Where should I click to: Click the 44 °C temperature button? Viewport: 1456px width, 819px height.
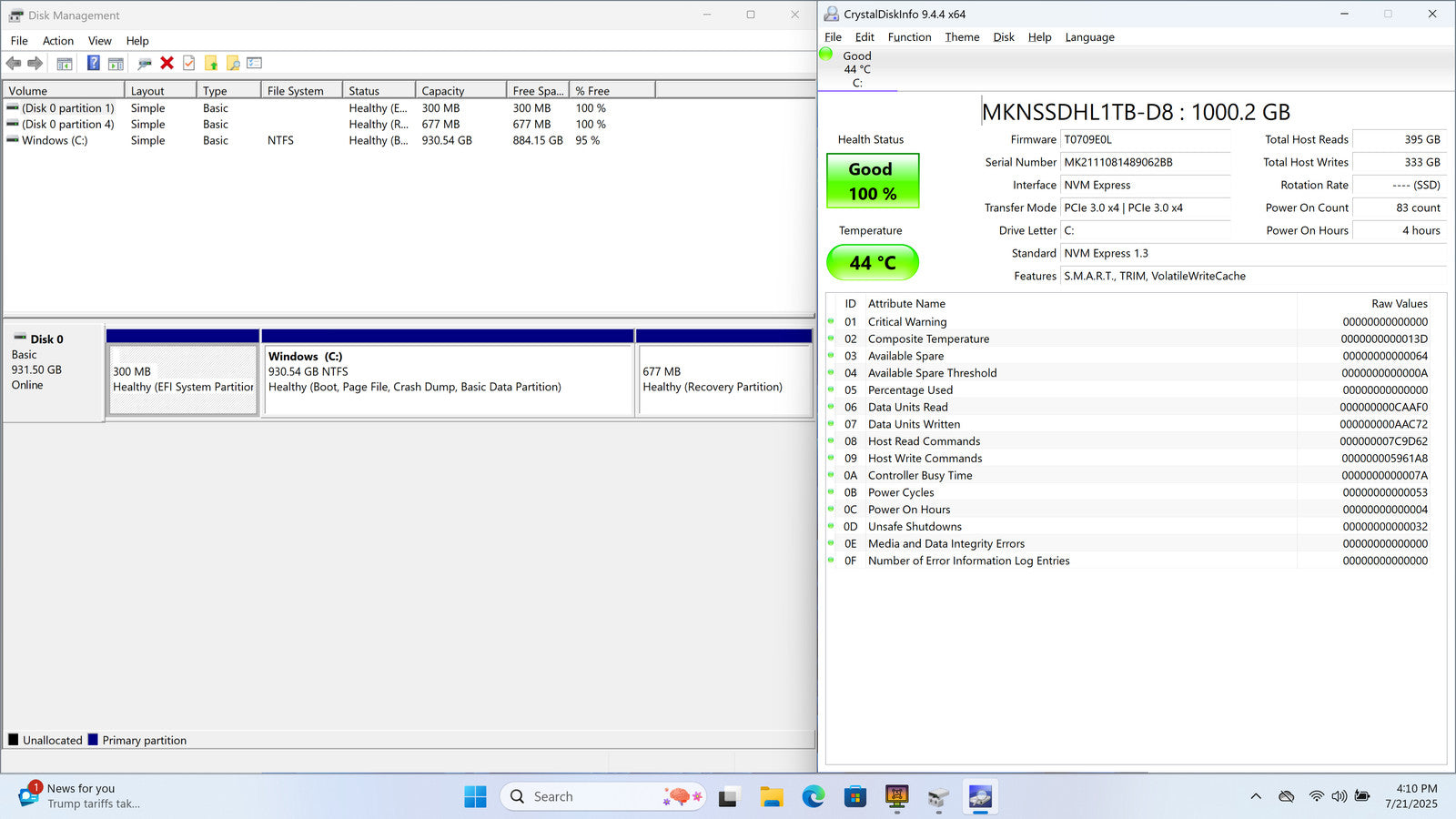(872, 263)
